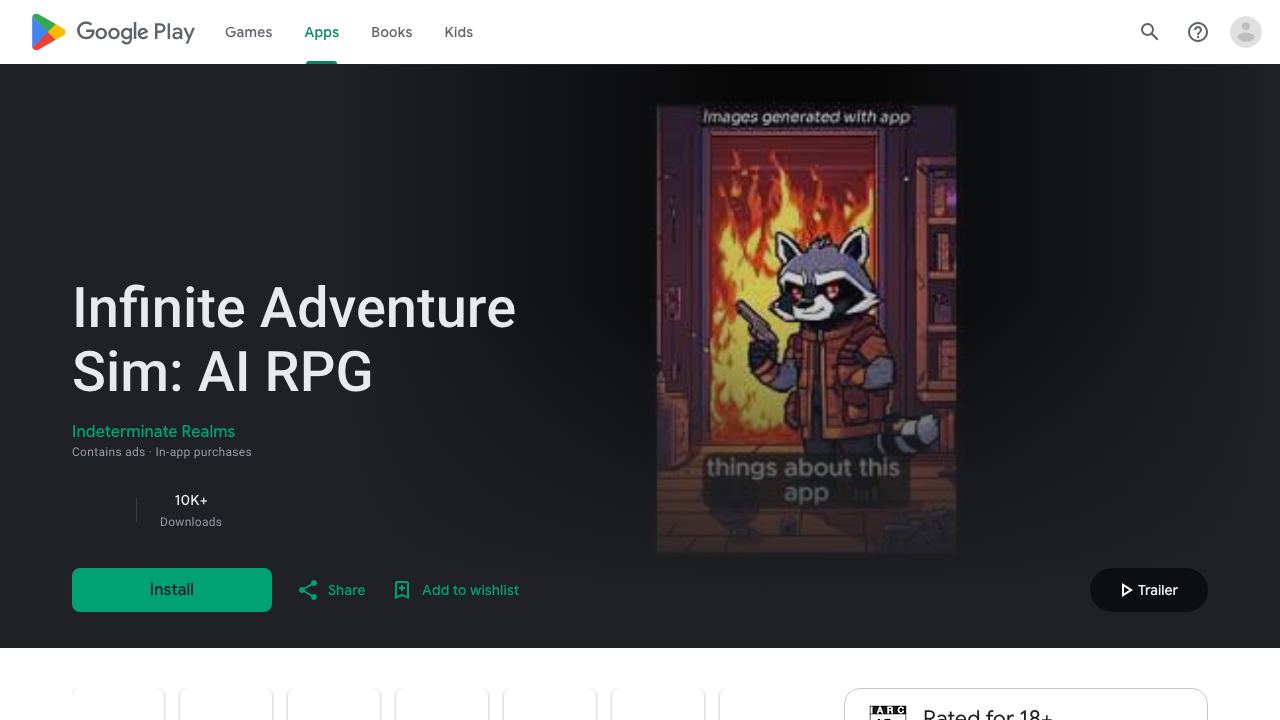Image resolution: width=1280 pixels, height=720 pixels.
Task: Open the help center question icon
Action: [x=1198, y=32]
